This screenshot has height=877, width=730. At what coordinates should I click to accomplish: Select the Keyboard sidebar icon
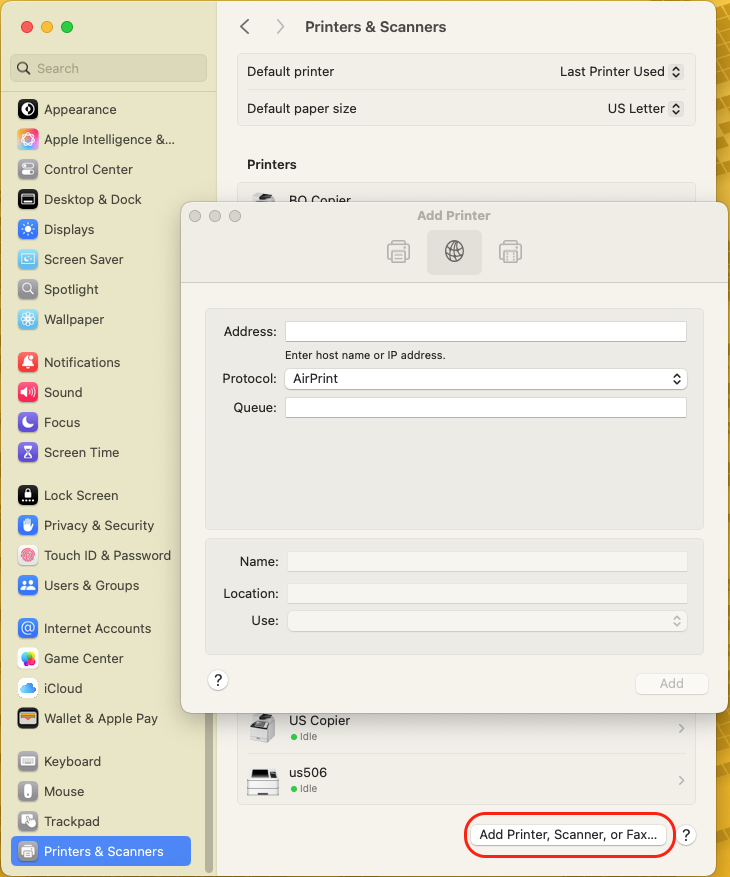click(27, 761)
